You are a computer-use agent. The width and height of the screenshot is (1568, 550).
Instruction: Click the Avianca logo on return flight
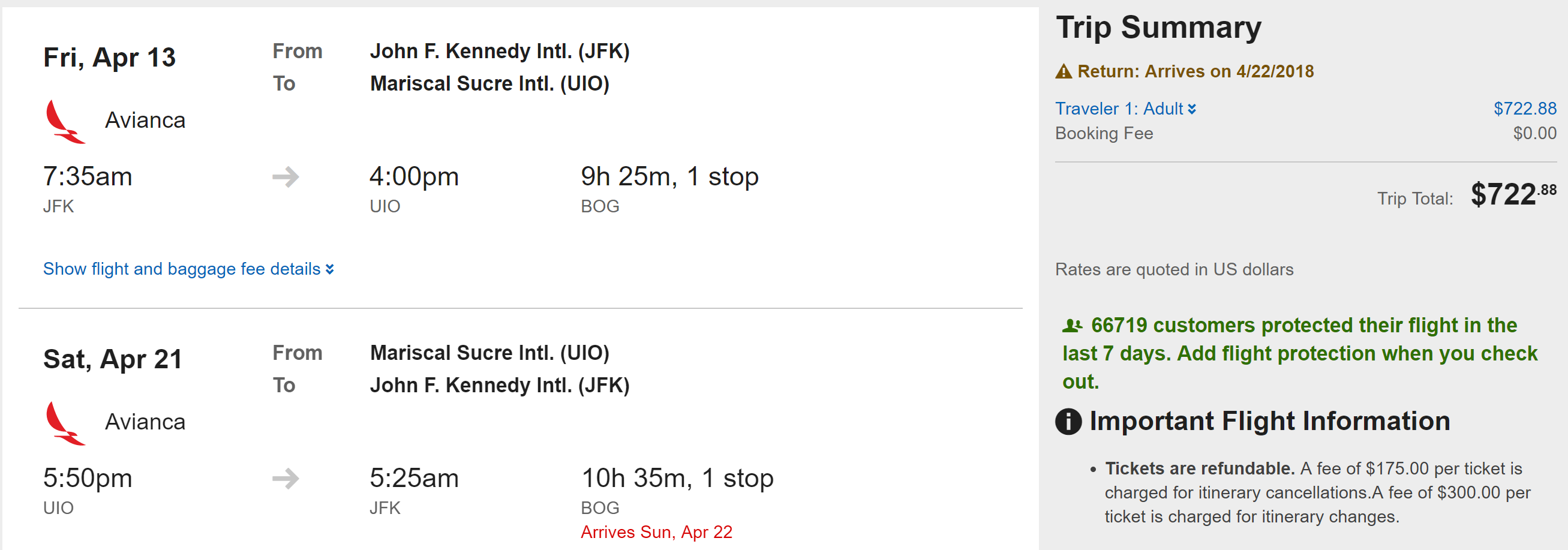pos(65,423)
